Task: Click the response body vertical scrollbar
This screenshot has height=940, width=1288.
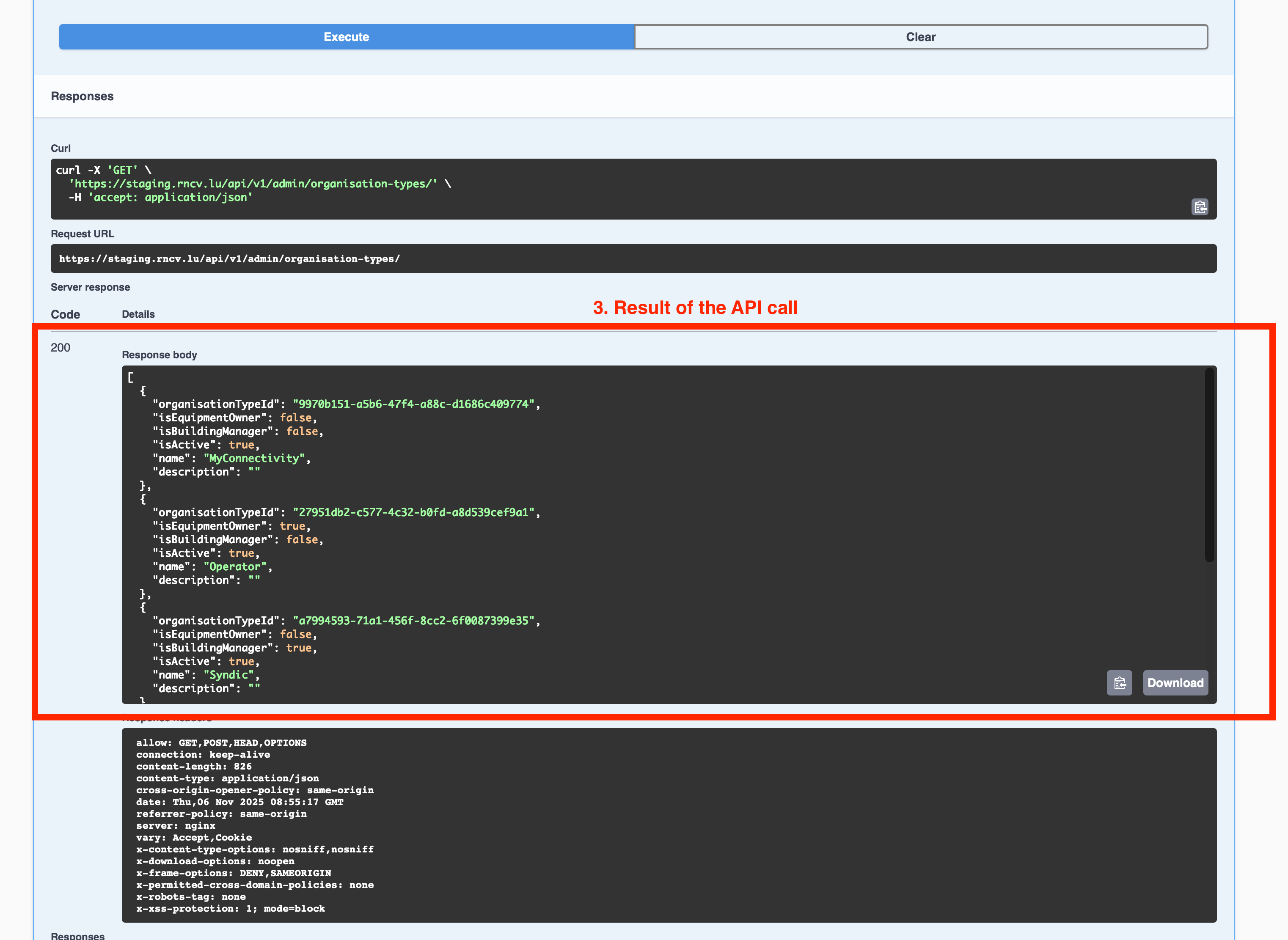Action: tap(1209, 465)
